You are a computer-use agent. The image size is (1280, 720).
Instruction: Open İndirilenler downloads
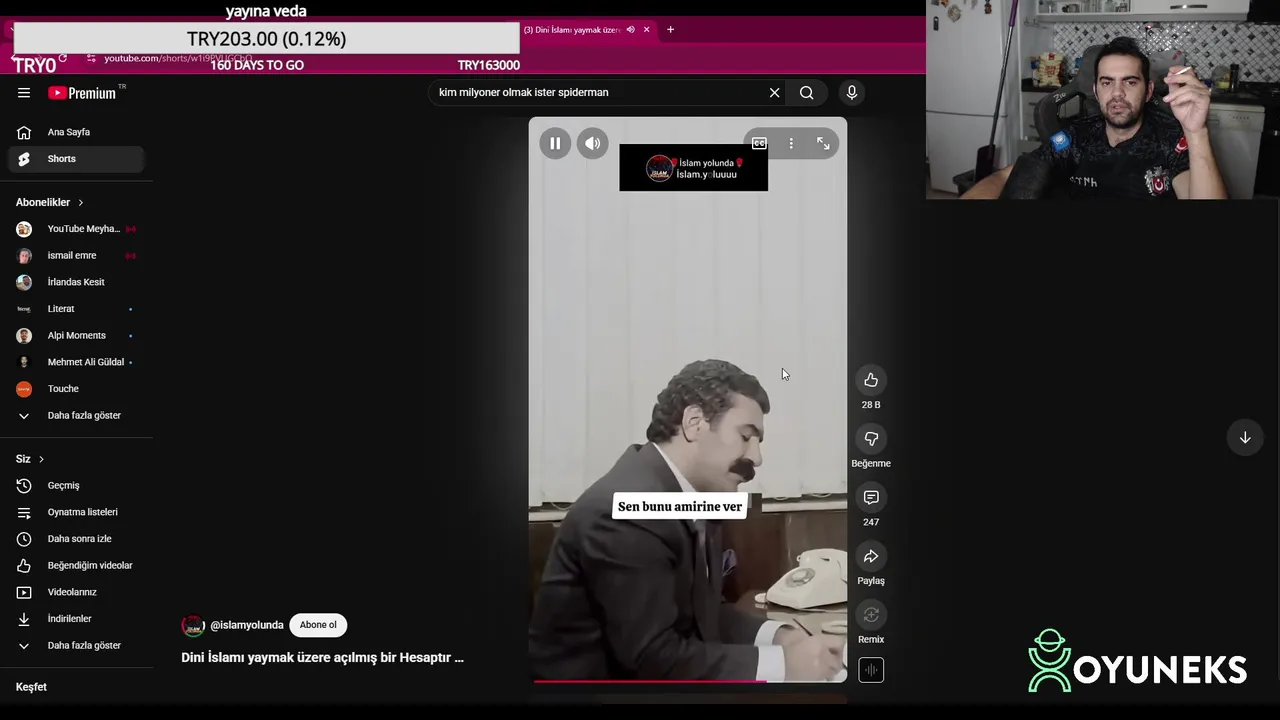click(76, 619)
